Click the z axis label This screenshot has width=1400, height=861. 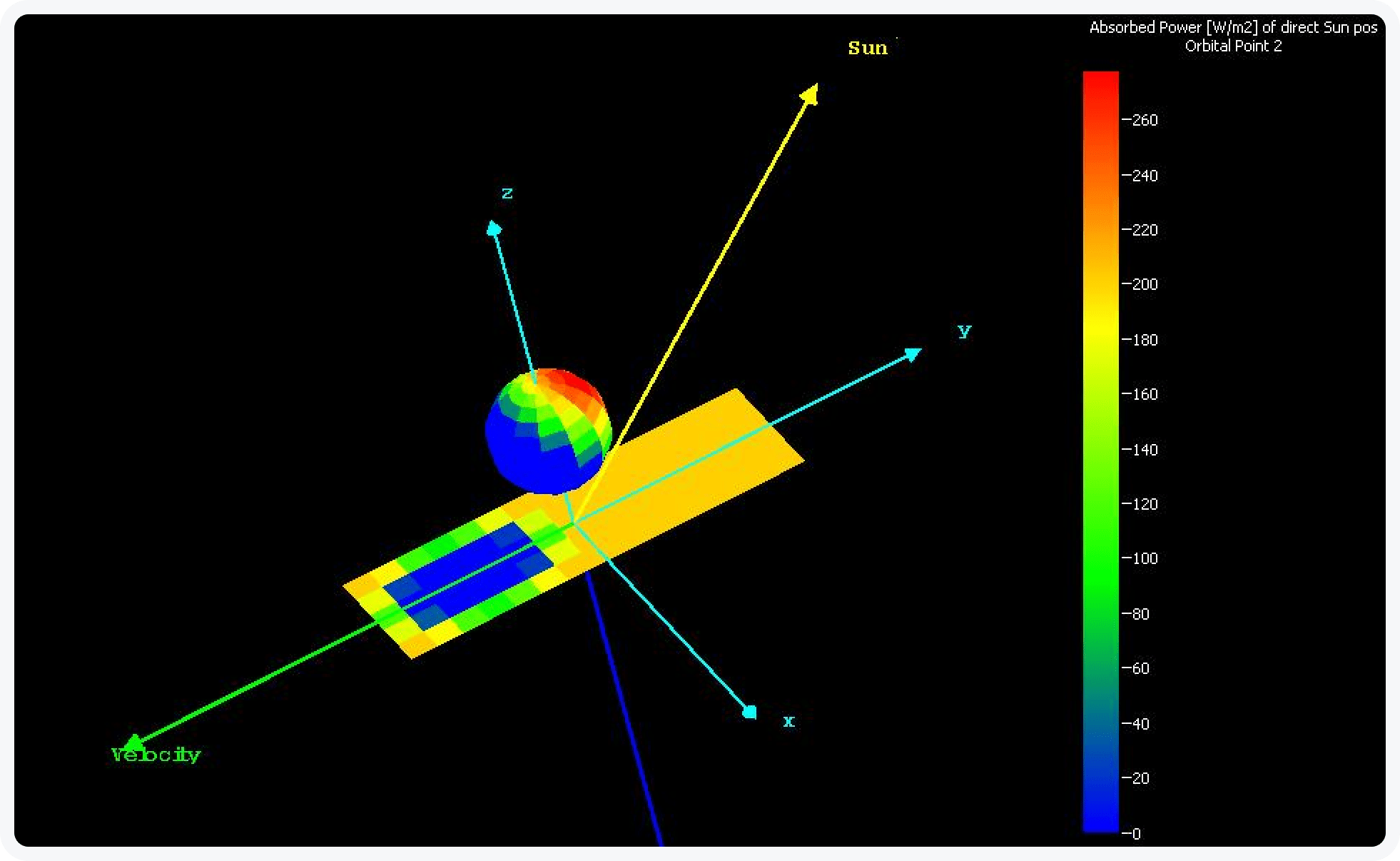[x=507, y=193]
